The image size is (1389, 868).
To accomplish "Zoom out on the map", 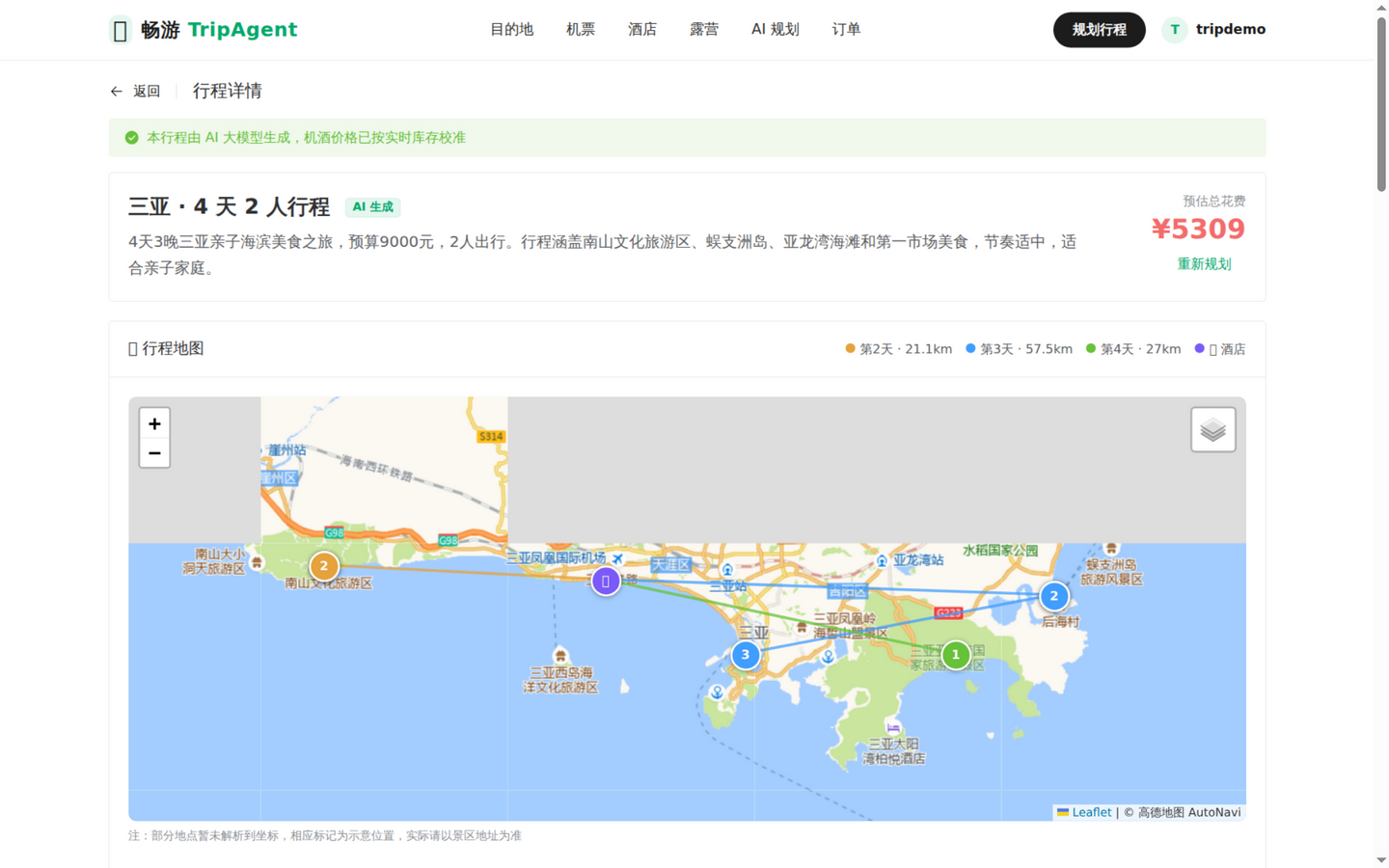I will (x=154, y=453).
